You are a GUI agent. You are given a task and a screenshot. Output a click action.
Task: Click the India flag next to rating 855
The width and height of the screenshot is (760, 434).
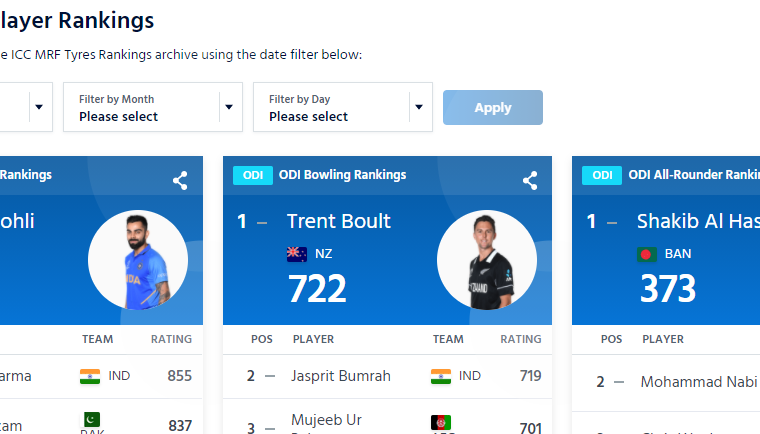click(90, 376)
